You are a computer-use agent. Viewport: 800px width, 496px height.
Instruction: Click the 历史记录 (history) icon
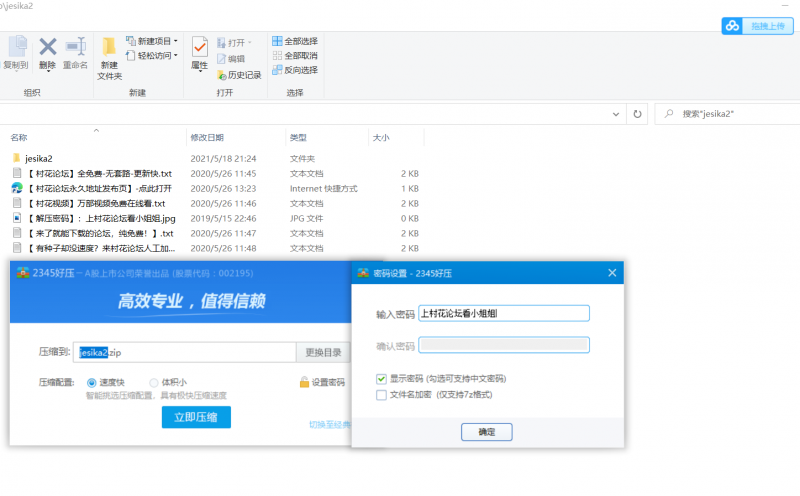(221, 75)
